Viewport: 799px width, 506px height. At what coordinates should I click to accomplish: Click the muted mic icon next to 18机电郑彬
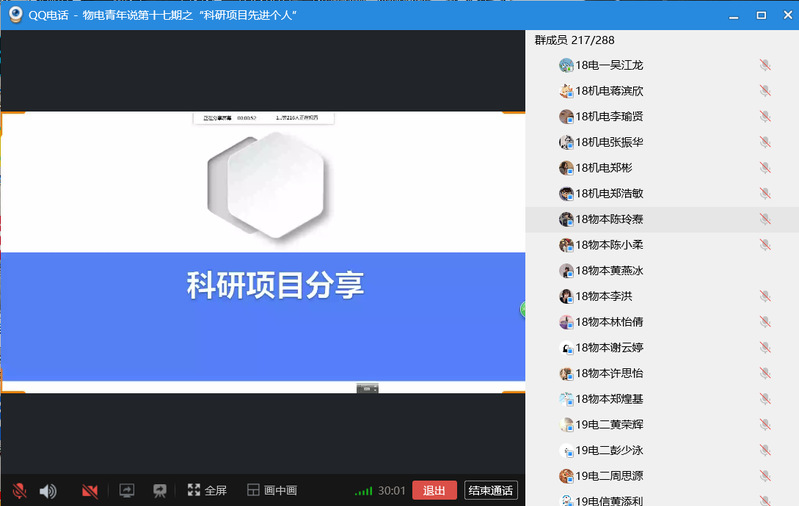pos(765,168)
